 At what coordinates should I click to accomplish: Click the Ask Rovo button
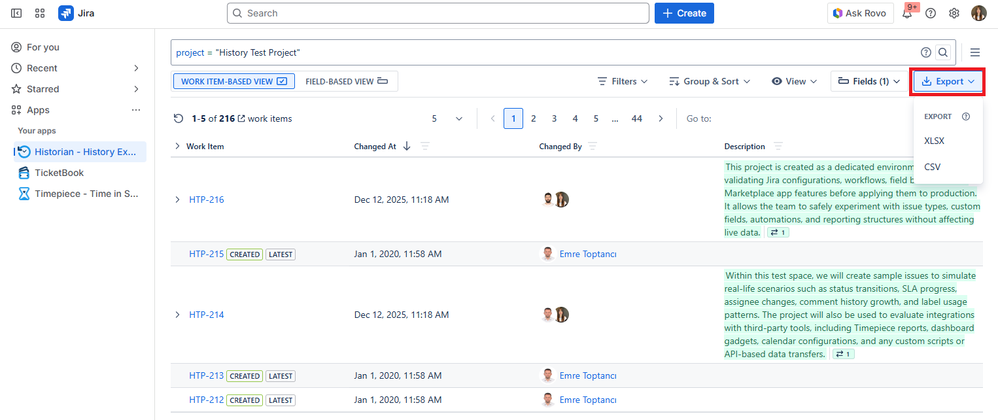coord(859,13)
